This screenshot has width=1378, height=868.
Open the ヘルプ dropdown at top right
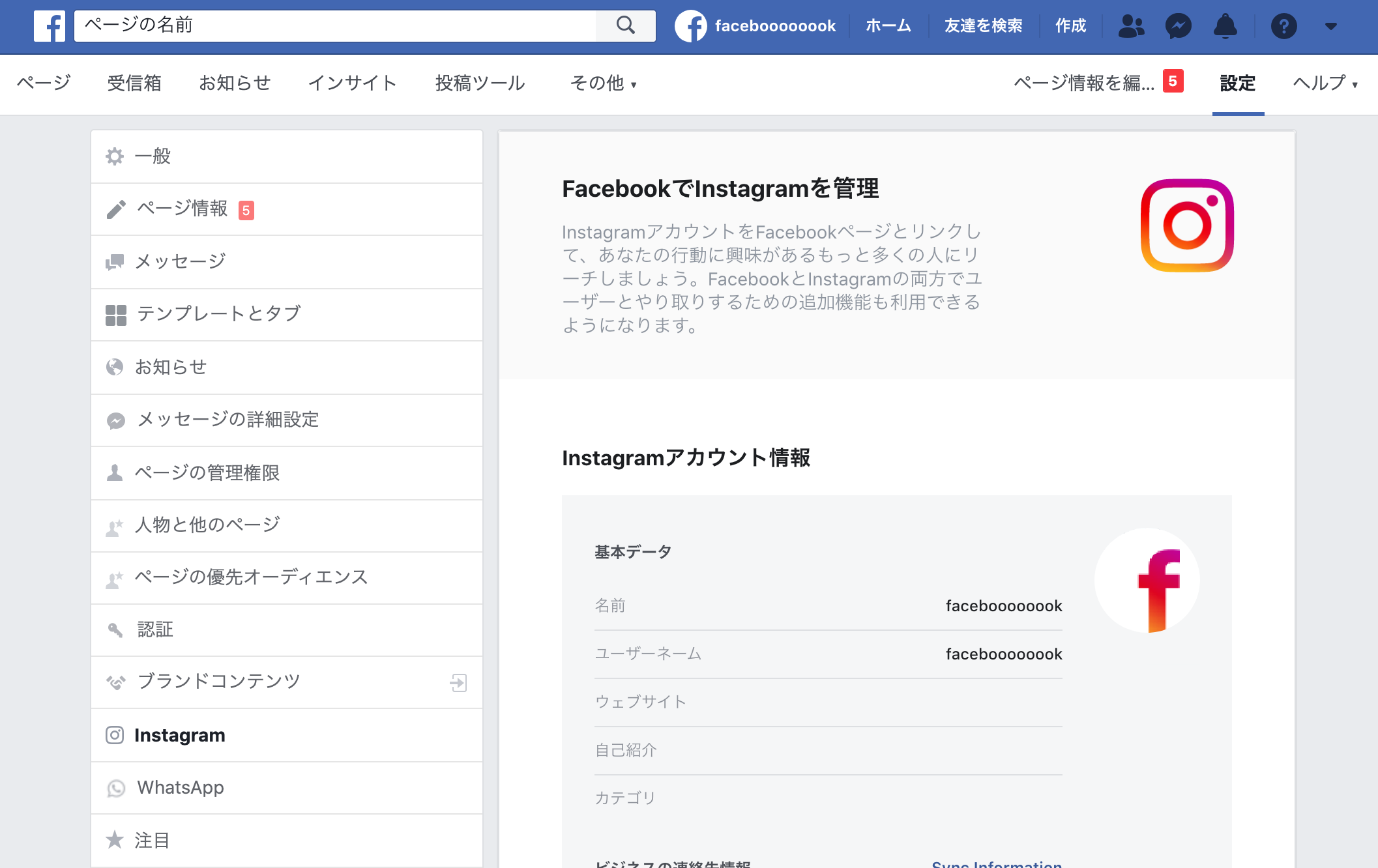(x=1323, y=83)
